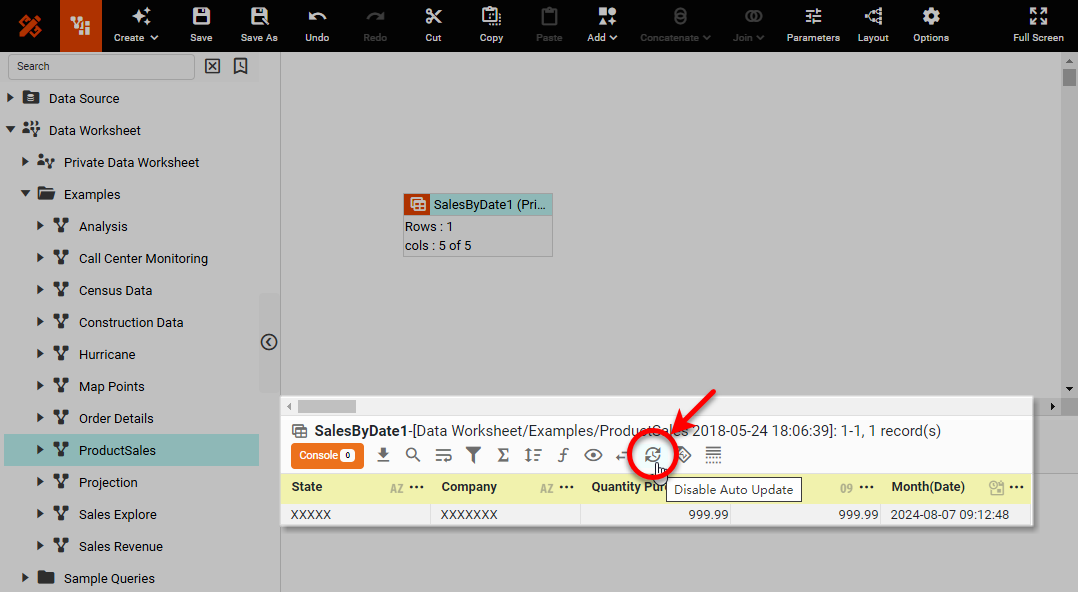Viewport: 1078px width, 592px height.
Task: Toggle the column visibility eye icon
Action: click(593, 455)
